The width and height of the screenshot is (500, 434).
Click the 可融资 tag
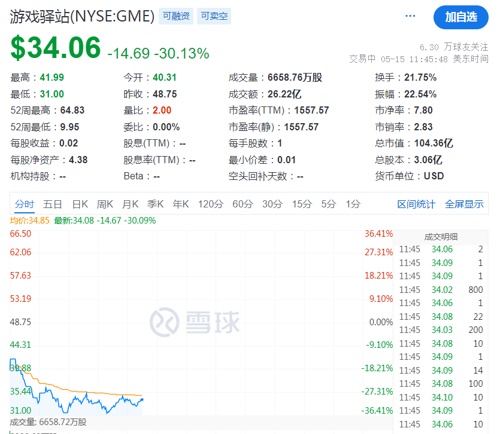pos(176,16)
